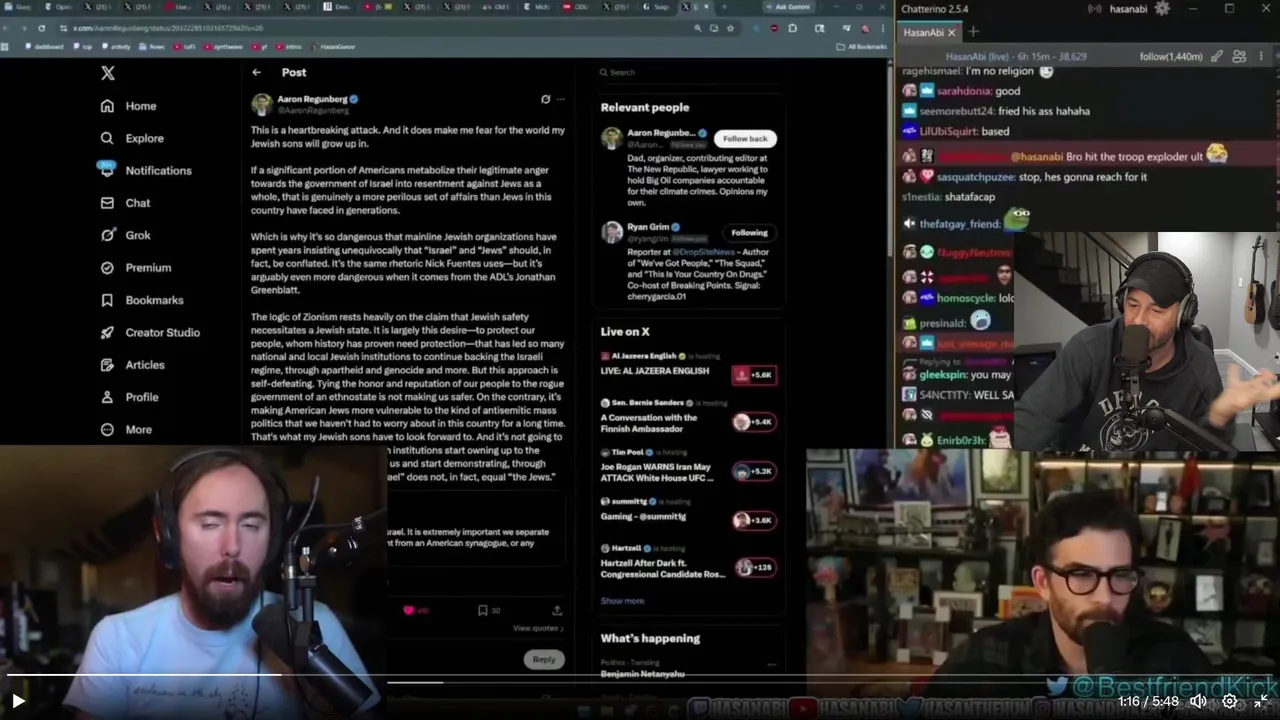Join Hartzell After Dark live +128

point(754,567)
